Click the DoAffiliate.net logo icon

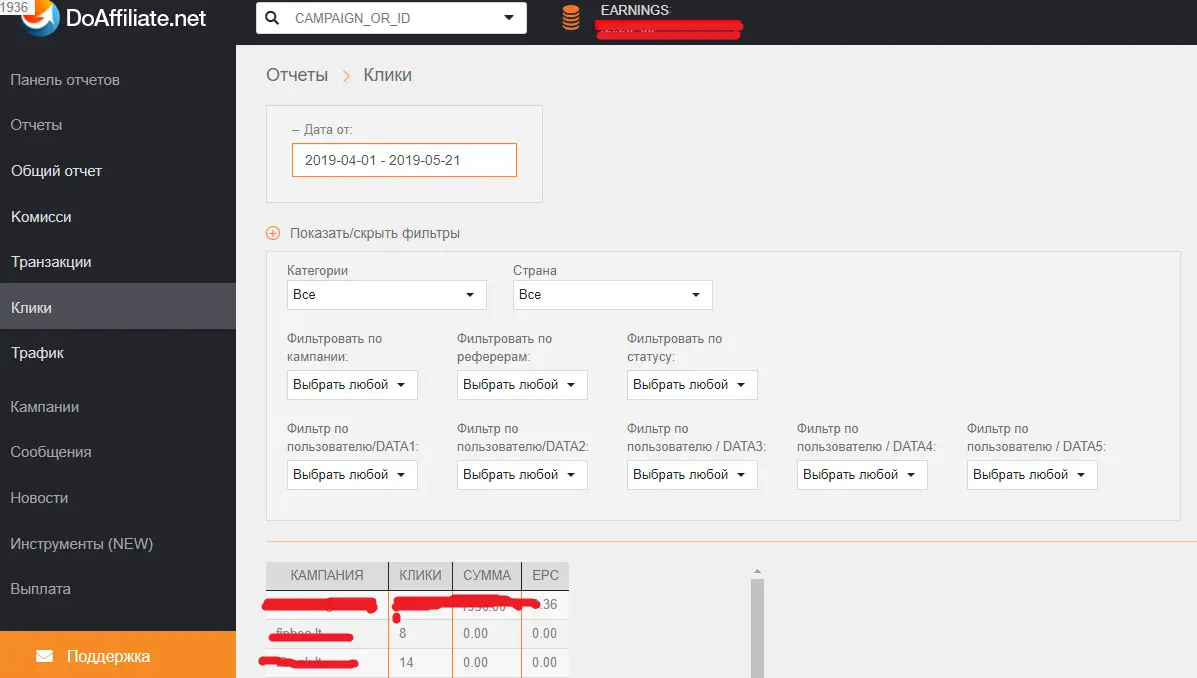click(40, 17)
